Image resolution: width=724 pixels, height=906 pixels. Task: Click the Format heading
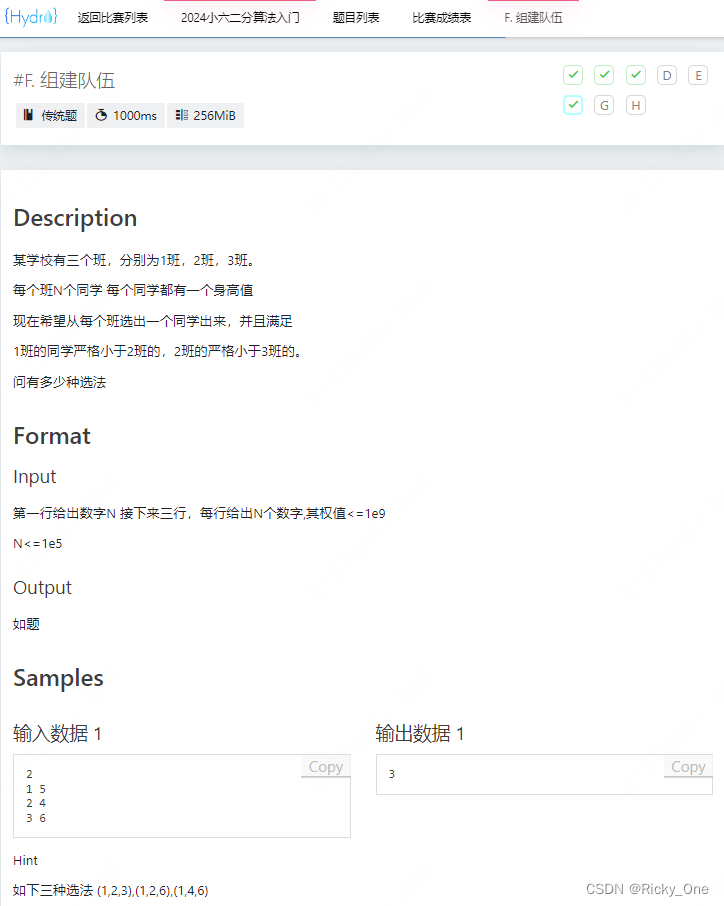click(52, 436)
